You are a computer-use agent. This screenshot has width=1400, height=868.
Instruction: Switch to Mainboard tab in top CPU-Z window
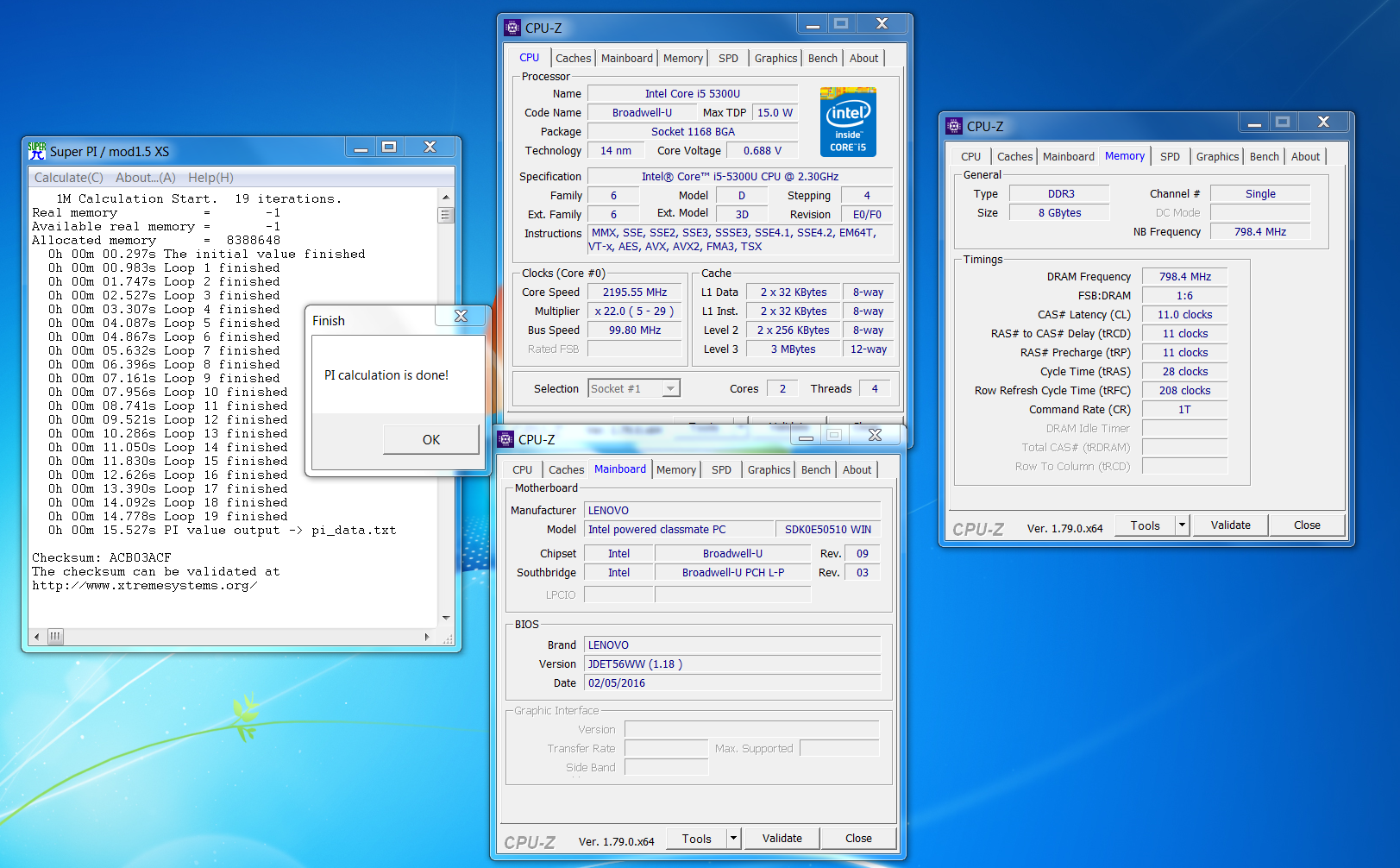[x=627, y=58]
